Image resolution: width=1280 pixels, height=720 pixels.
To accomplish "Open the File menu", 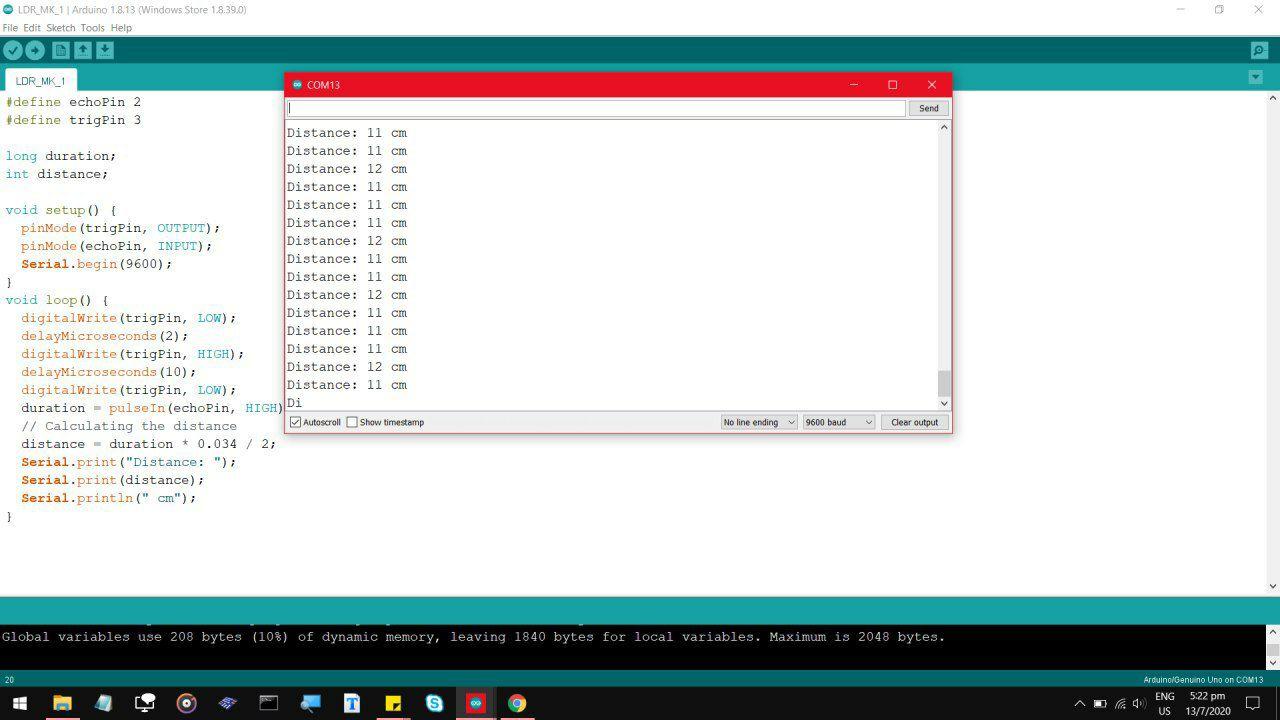I will [x=10, y=28].
